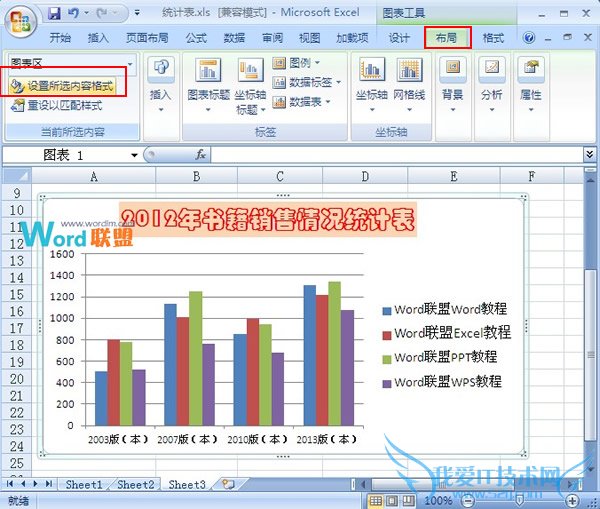This screenshot has height=509, width=600.
Task: Click 设置所选内容格式 button
Action: click(x=63, y=86)
